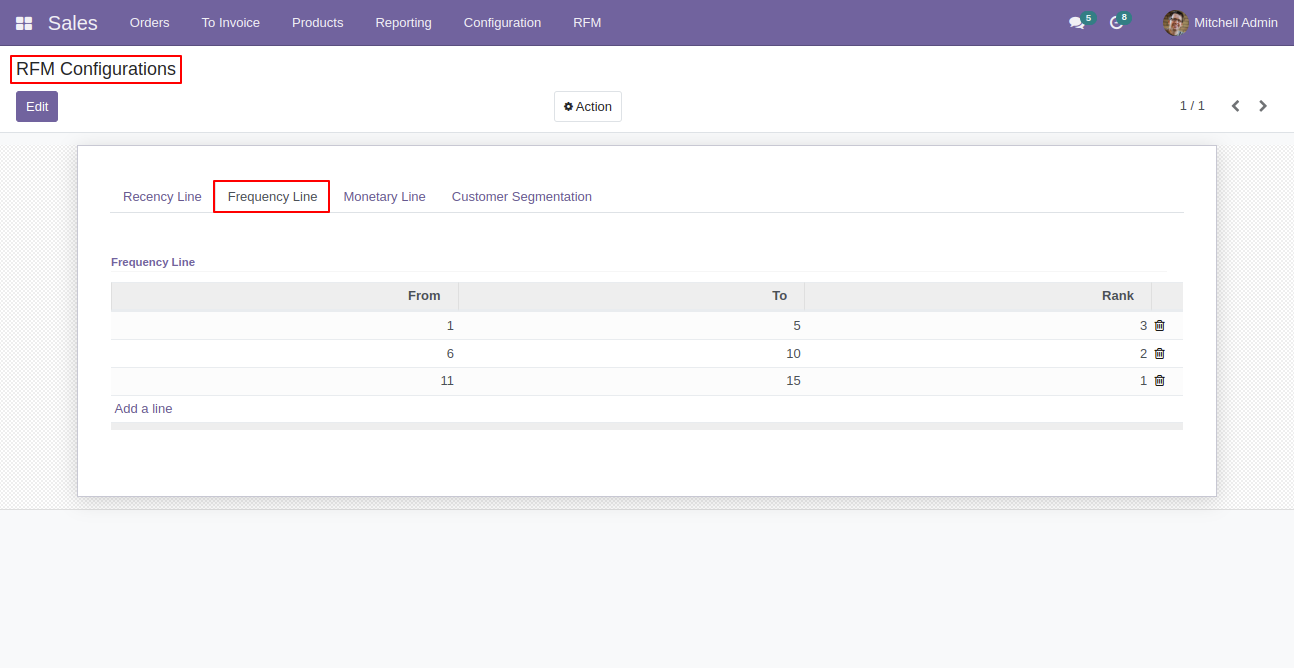Screen dimensions: 1294x668
Task: Open the RFM menu
Action: pos(588,23)
